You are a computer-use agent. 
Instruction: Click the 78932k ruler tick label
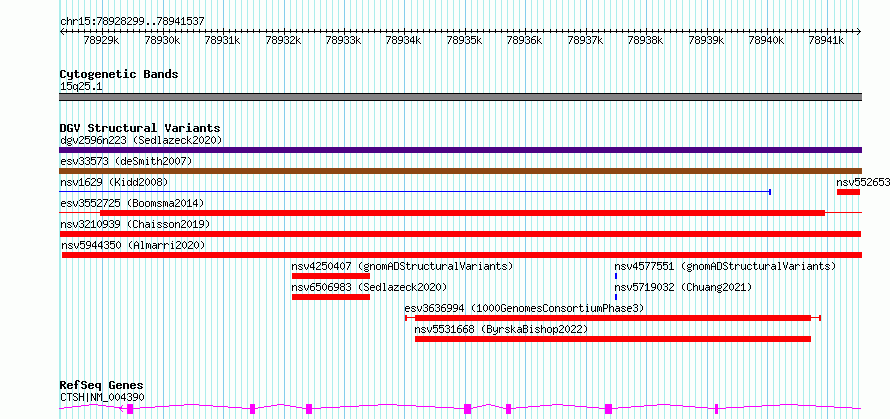pyautogui.click(x=283, y=40)
